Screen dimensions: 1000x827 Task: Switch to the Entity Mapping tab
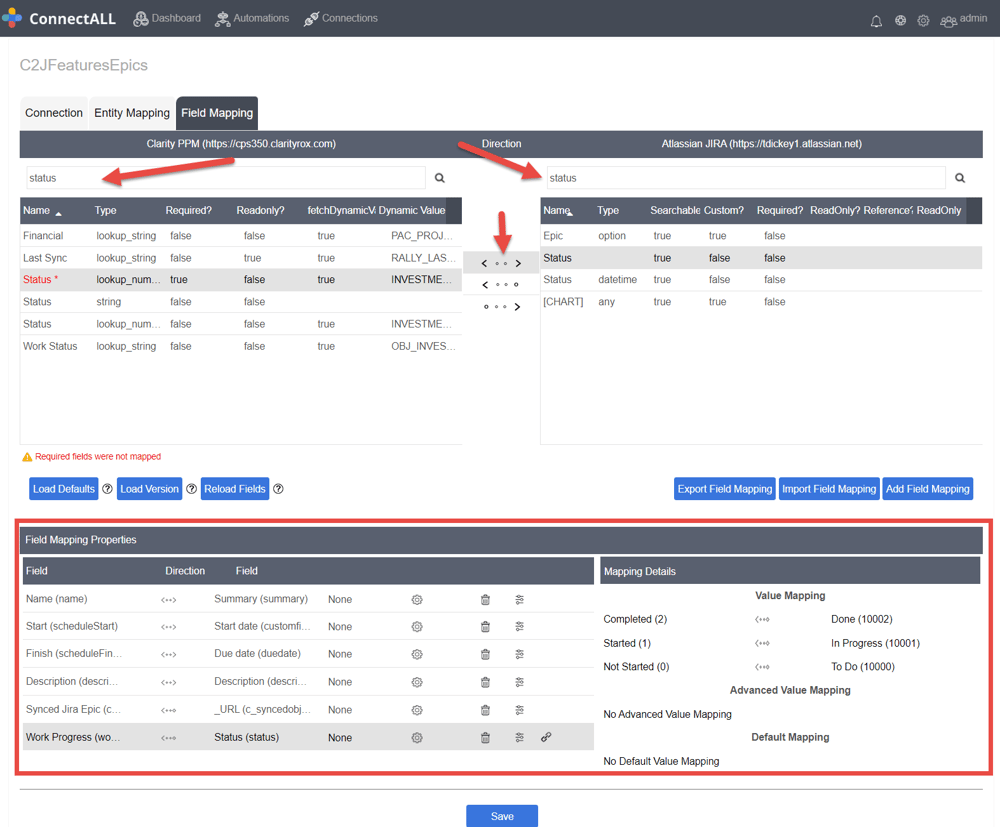(x=132, y=113)
